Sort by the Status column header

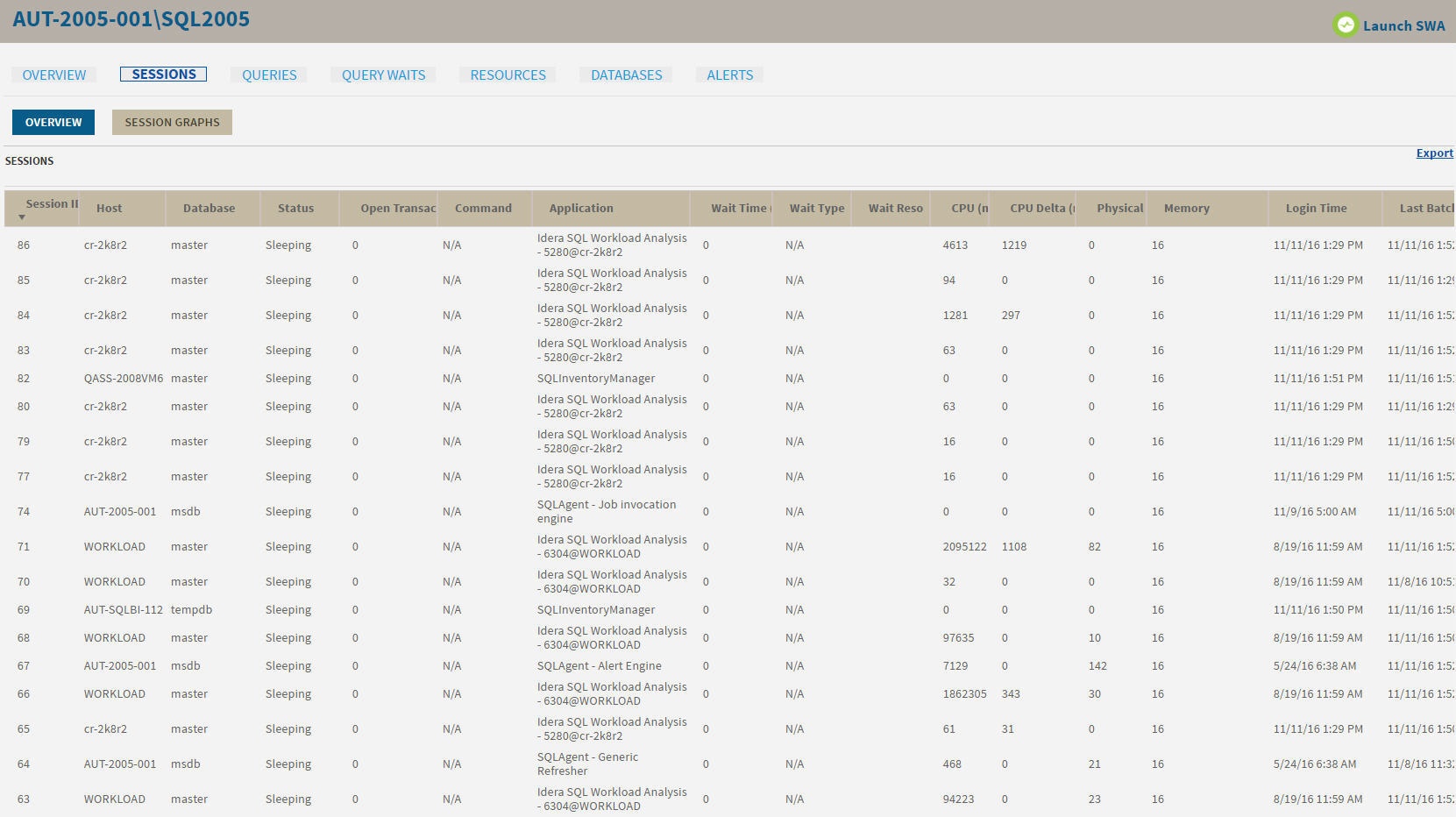click(x=295, y=209)
